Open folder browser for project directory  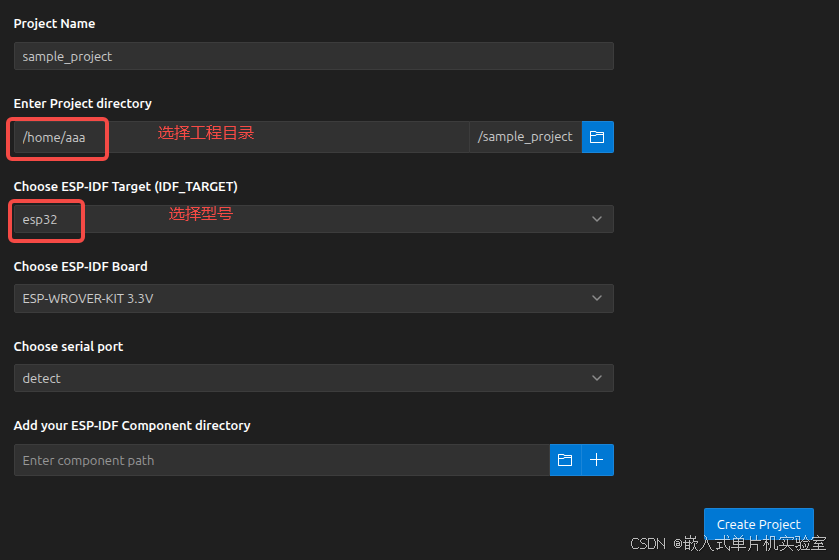pyautogui.click(x=597, y=137)
